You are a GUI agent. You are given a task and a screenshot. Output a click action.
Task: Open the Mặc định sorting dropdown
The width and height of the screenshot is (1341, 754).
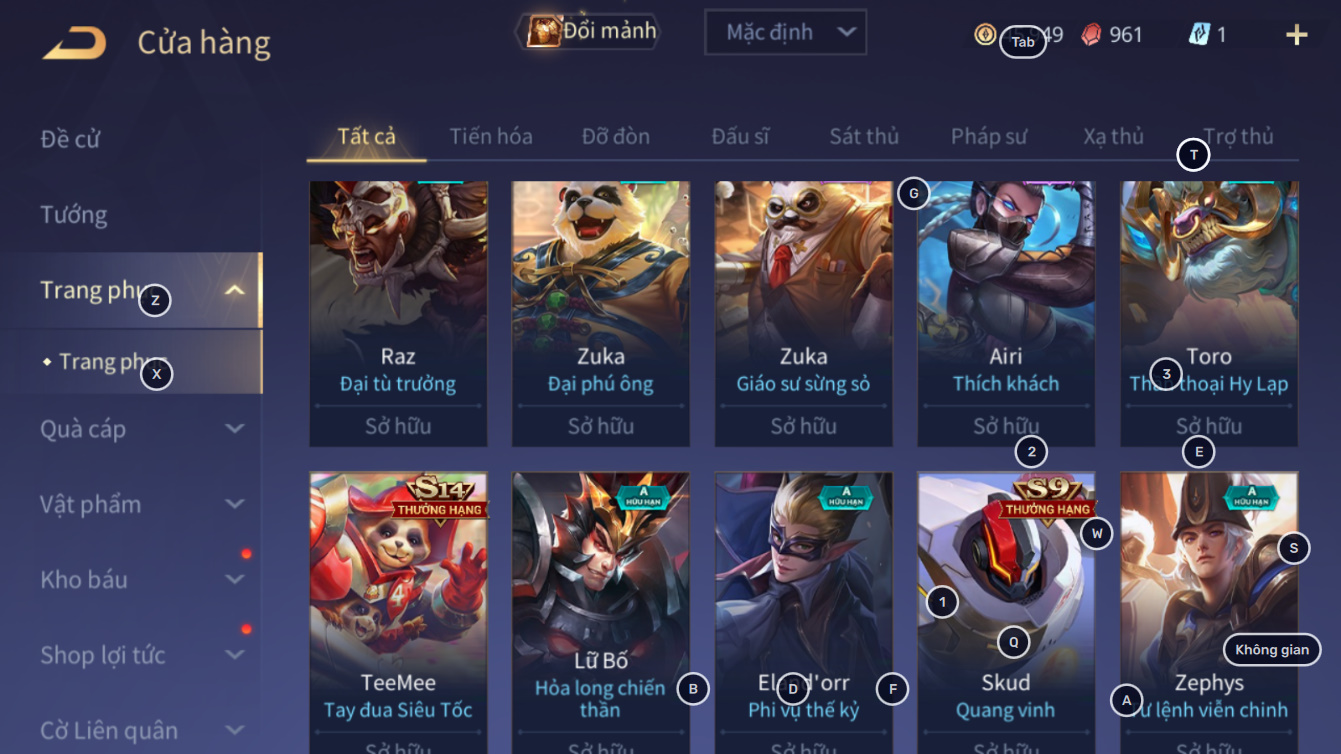[x=785, y=33]
